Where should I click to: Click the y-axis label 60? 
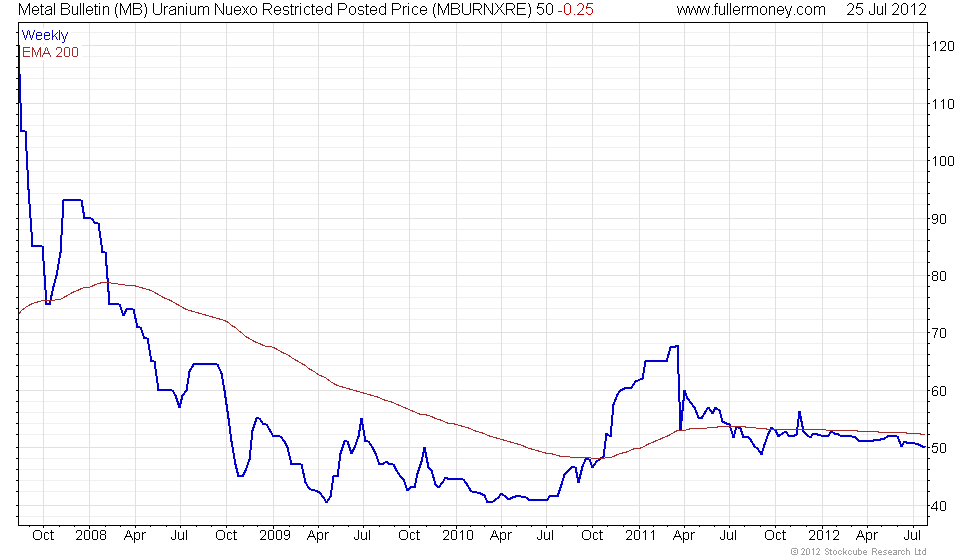pyautogui.click(x=939, y=391)
